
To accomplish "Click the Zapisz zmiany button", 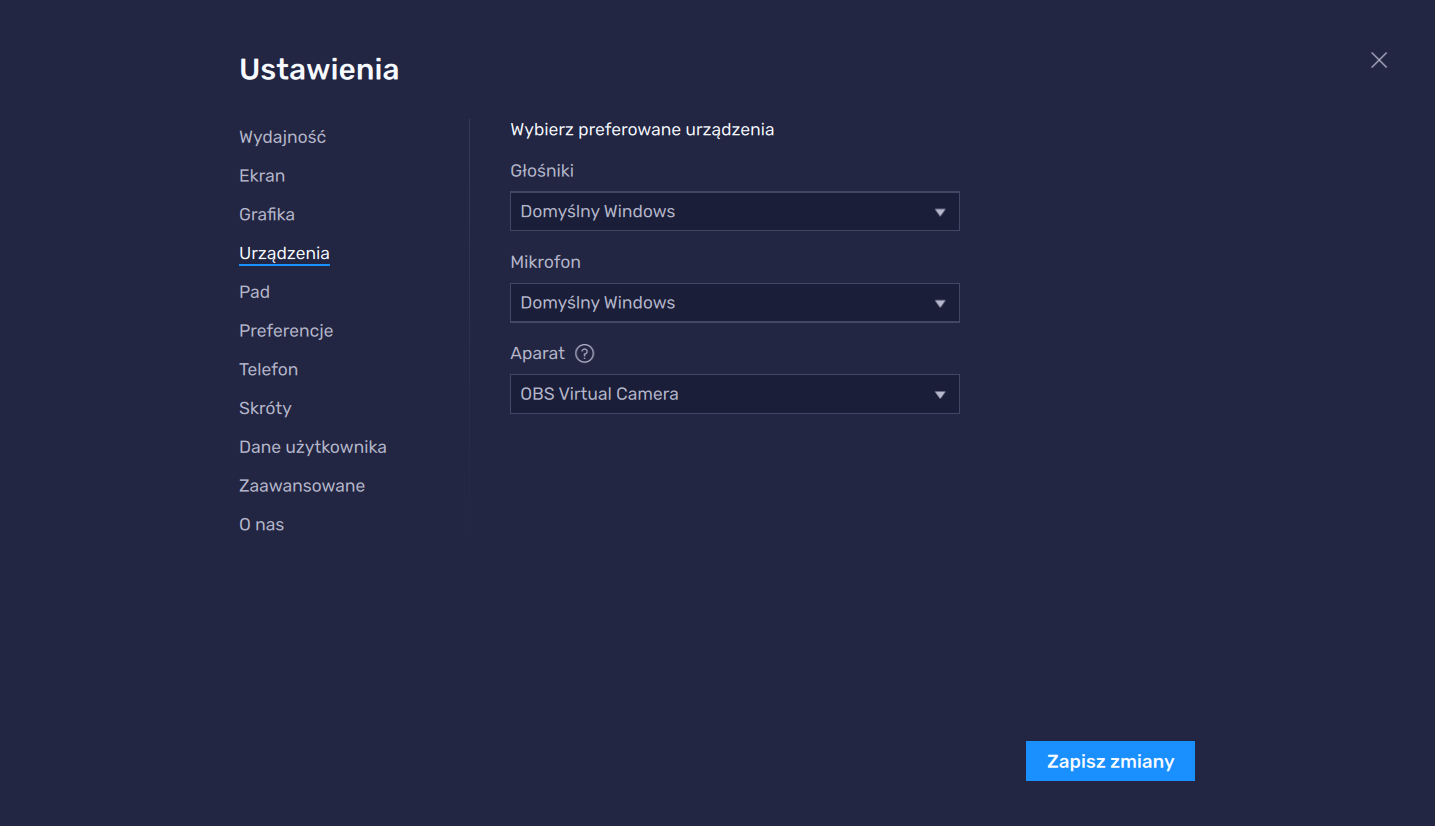I will tap(1110, 761).
